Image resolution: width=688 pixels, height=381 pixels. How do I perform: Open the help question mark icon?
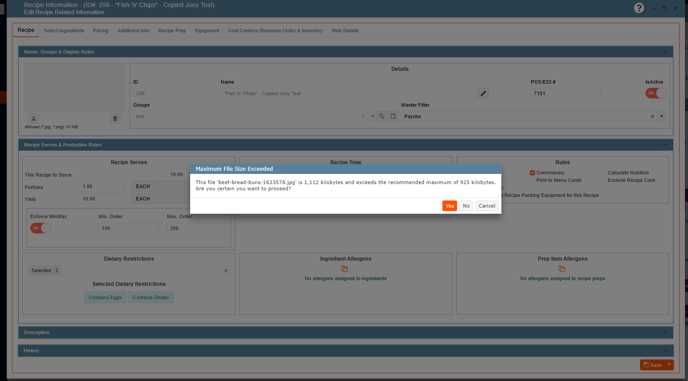point(639,8)
